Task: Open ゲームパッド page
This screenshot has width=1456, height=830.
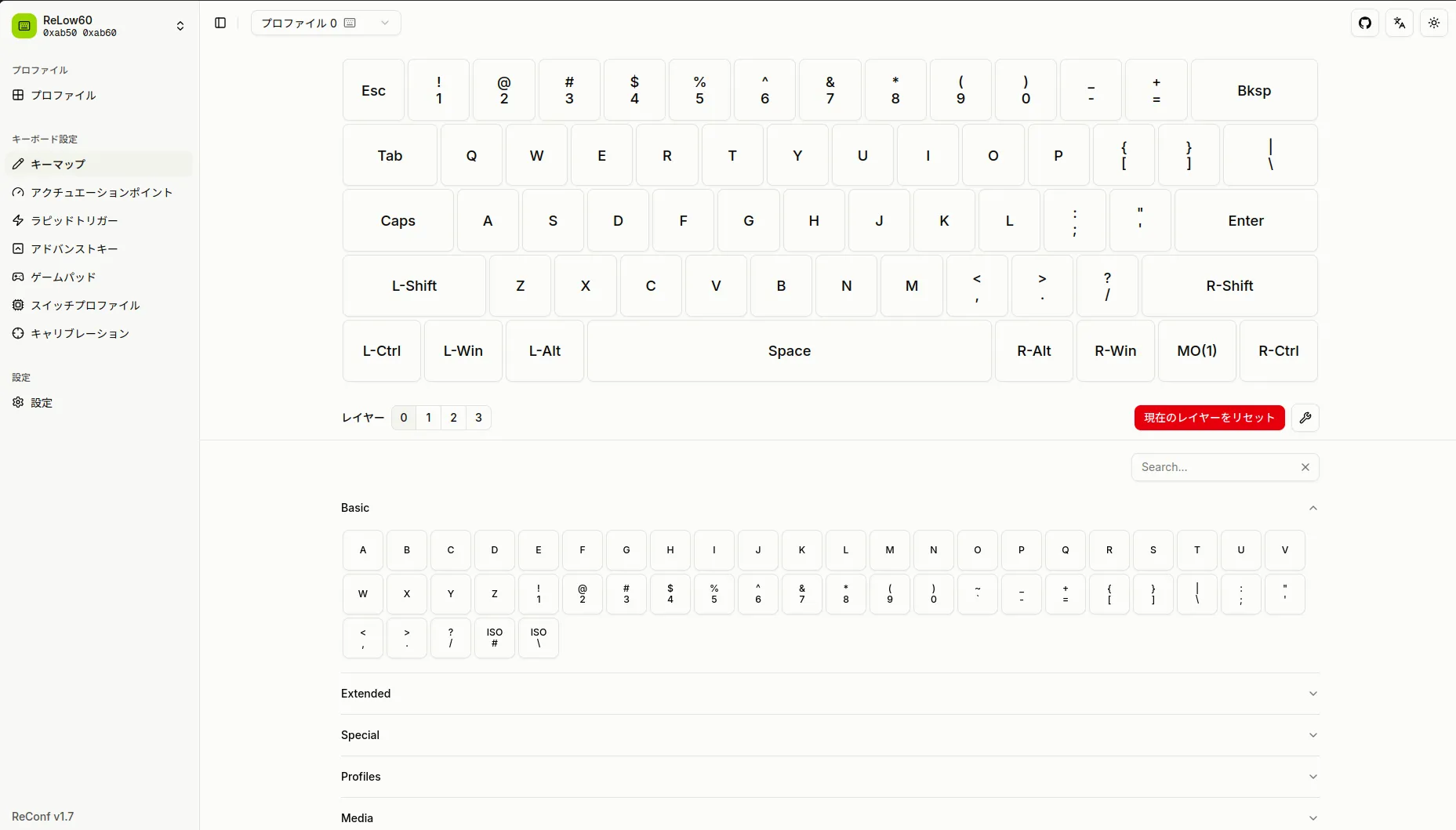Action: 99,277
